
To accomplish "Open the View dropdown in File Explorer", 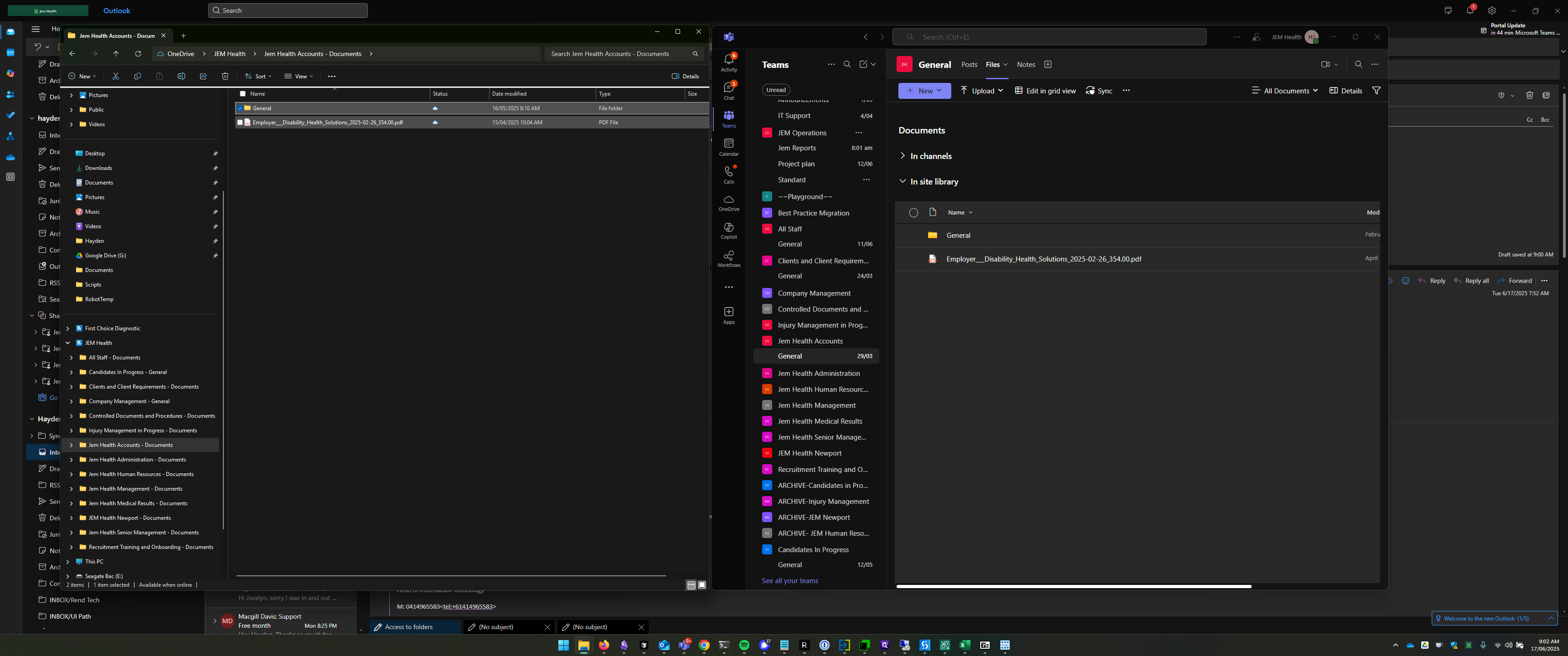I will [299, 76].
